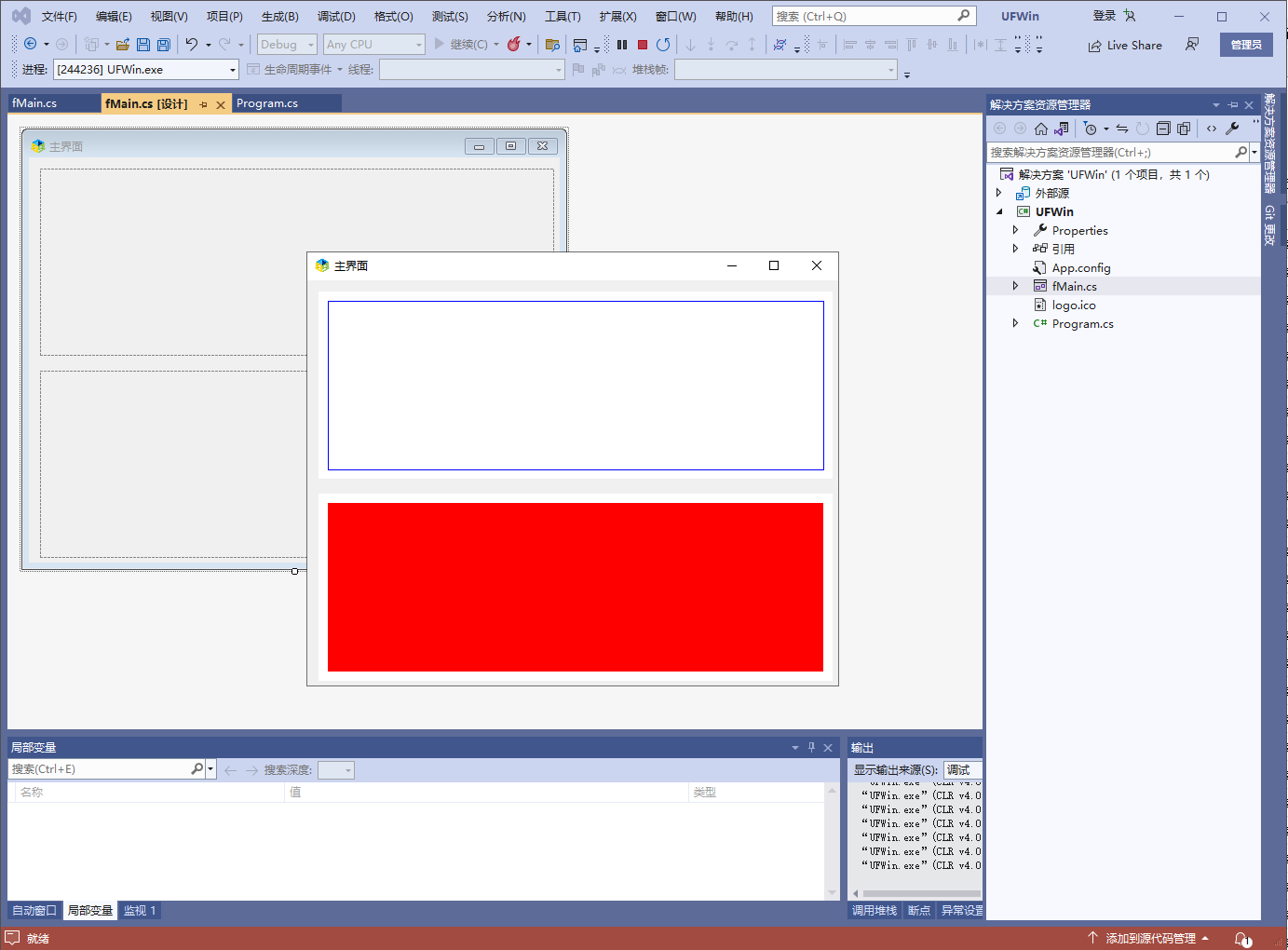The image size is (1288, 950).
Task: Open the Debug configuration dropdown
Action: coord(287,44)
